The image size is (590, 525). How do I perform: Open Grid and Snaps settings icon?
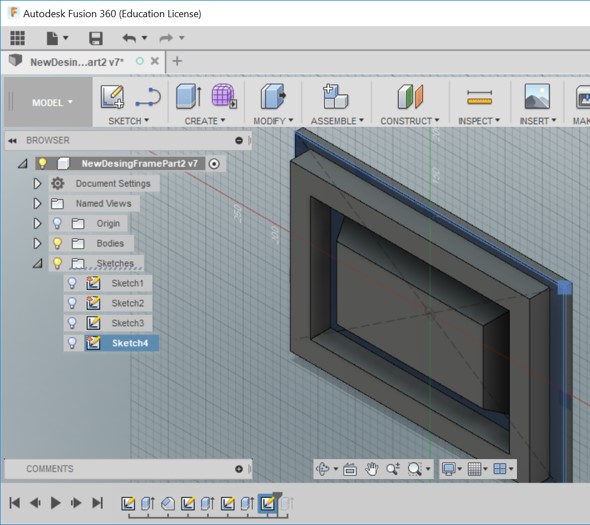[474, 469]
